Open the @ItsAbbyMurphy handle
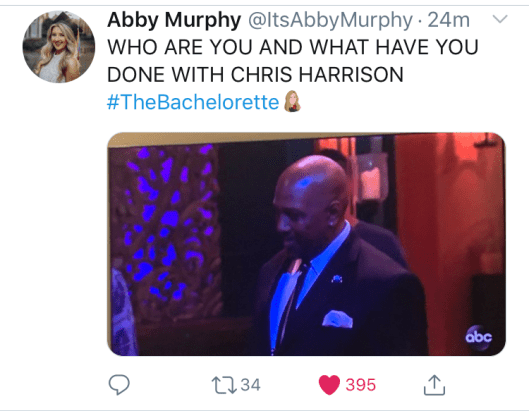This screenshot has height=411, width=529. click(x=330, y=20)
